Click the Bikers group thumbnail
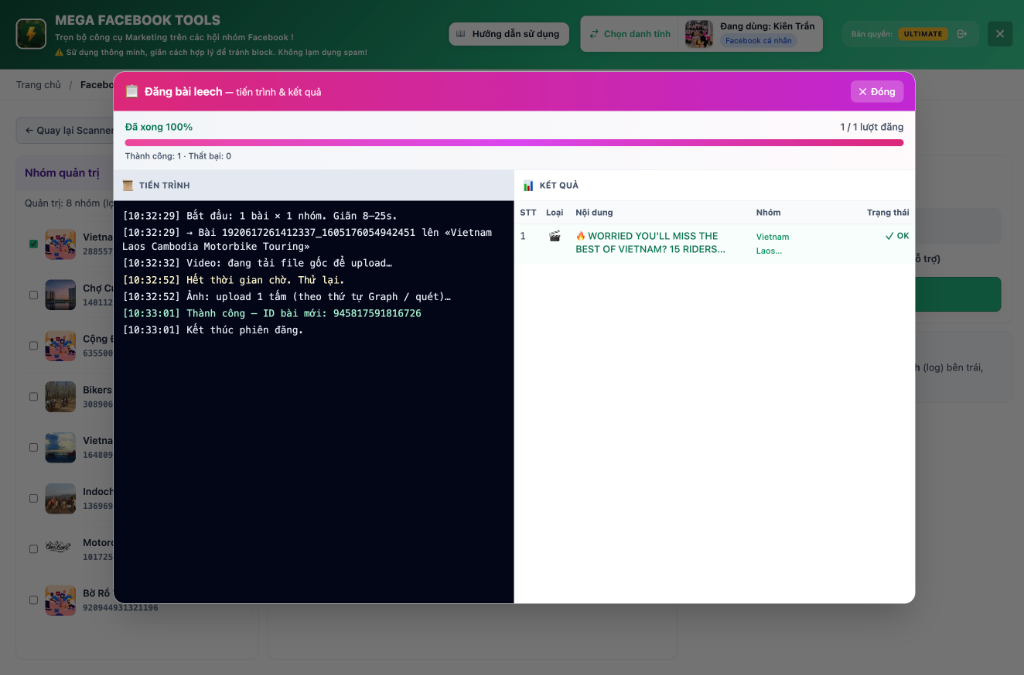The image size is (1024, 675). [61, 397]
